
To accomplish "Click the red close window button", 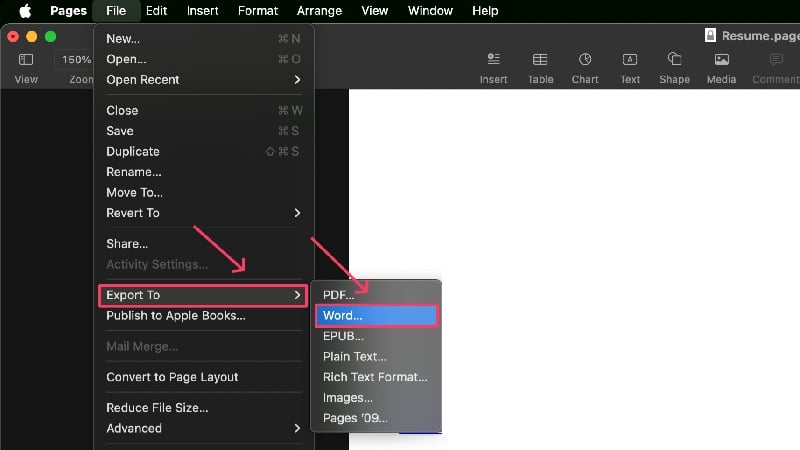I will 13,37.
